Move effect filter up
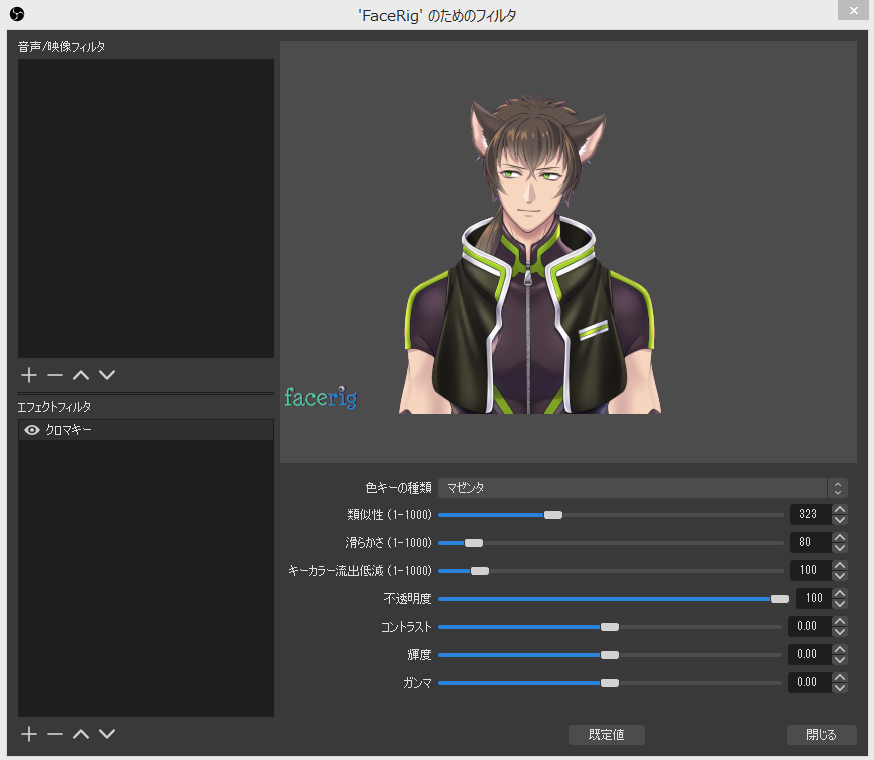Screen dimensions: 874x760 tap(81, 734)
